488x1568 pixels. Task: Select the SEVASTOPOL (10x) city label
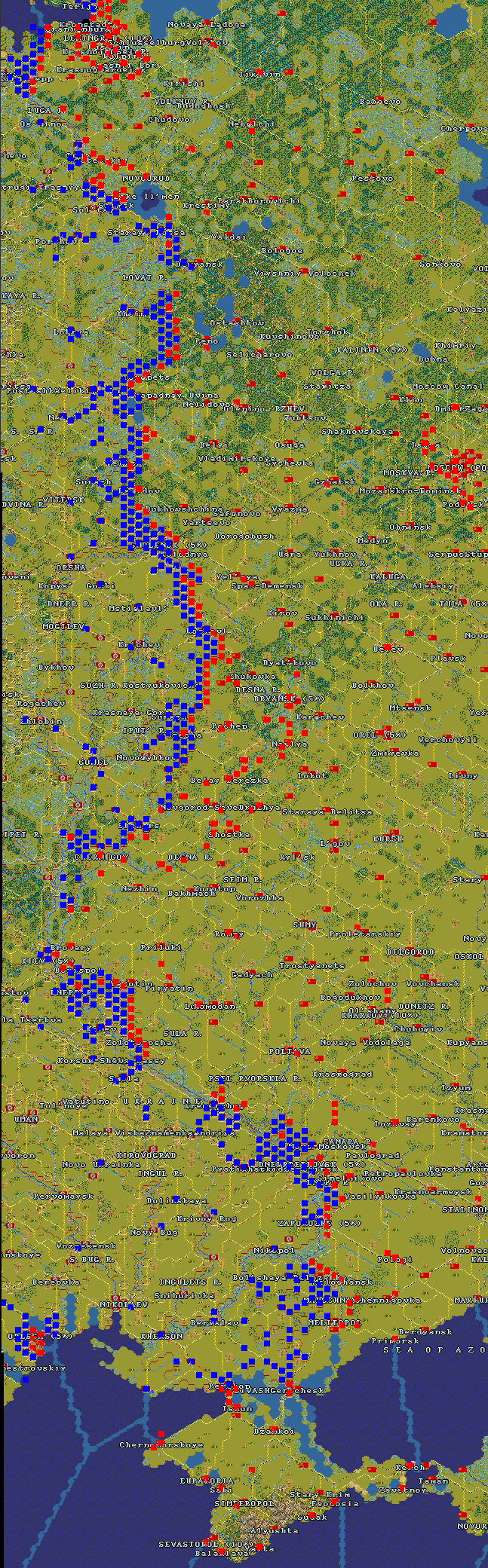coord(206,1544)
